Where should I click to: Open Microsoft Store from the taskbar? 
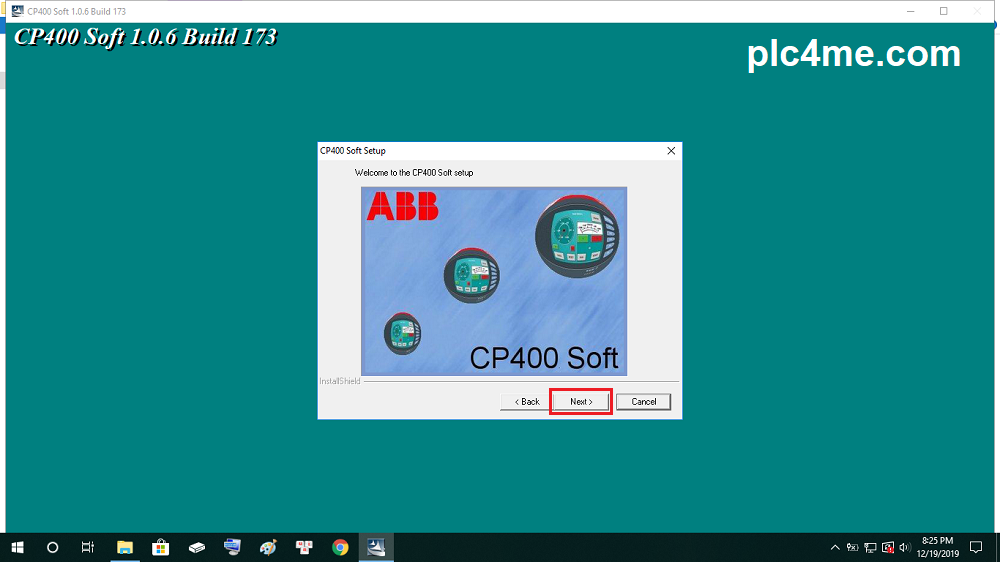(x=160, y=547)
